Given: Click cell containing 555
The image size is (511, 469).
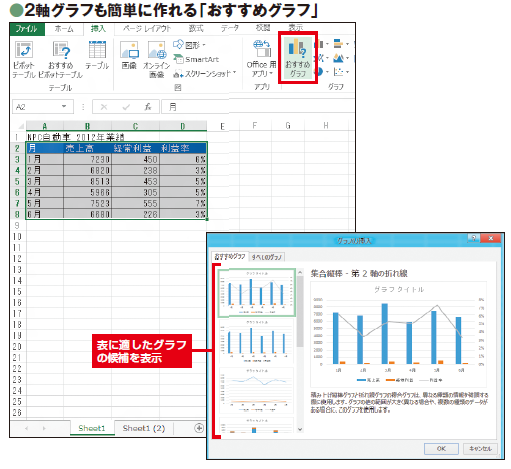Looking at the screenshot, I should pos(135,203).
